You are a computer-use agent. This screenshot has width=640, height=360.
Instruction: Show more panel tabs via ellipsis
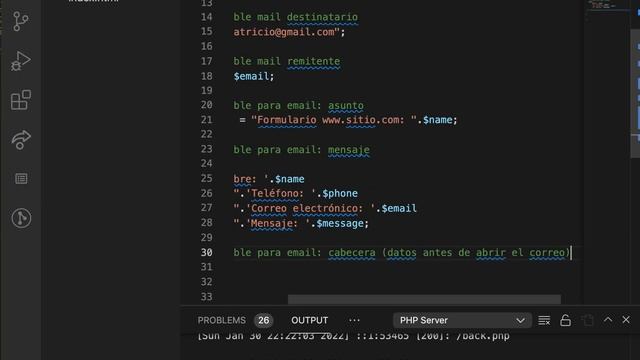[354, 320]
